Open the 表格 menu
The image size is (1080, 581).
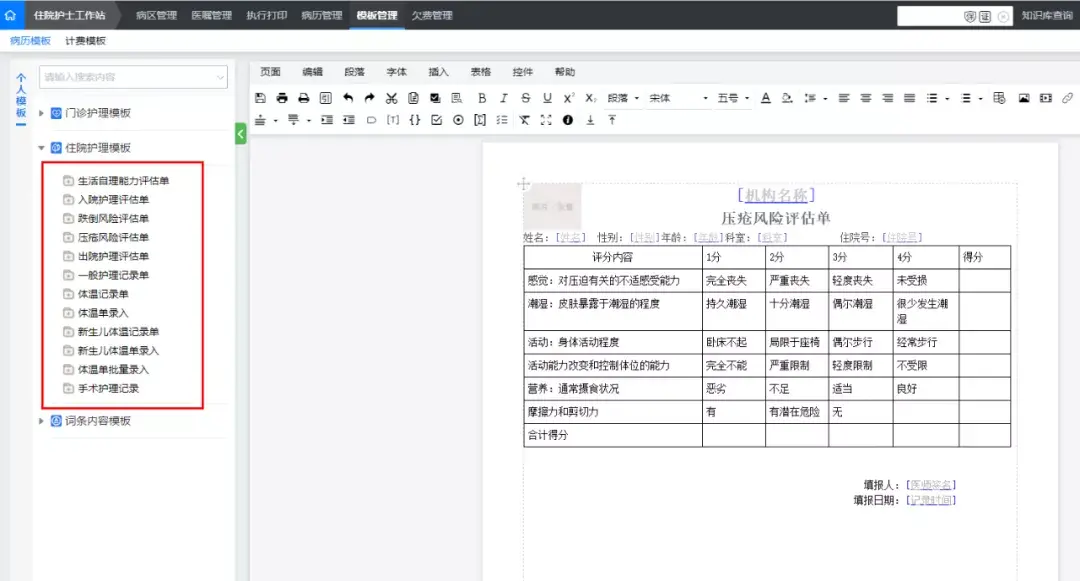(480, 72)
